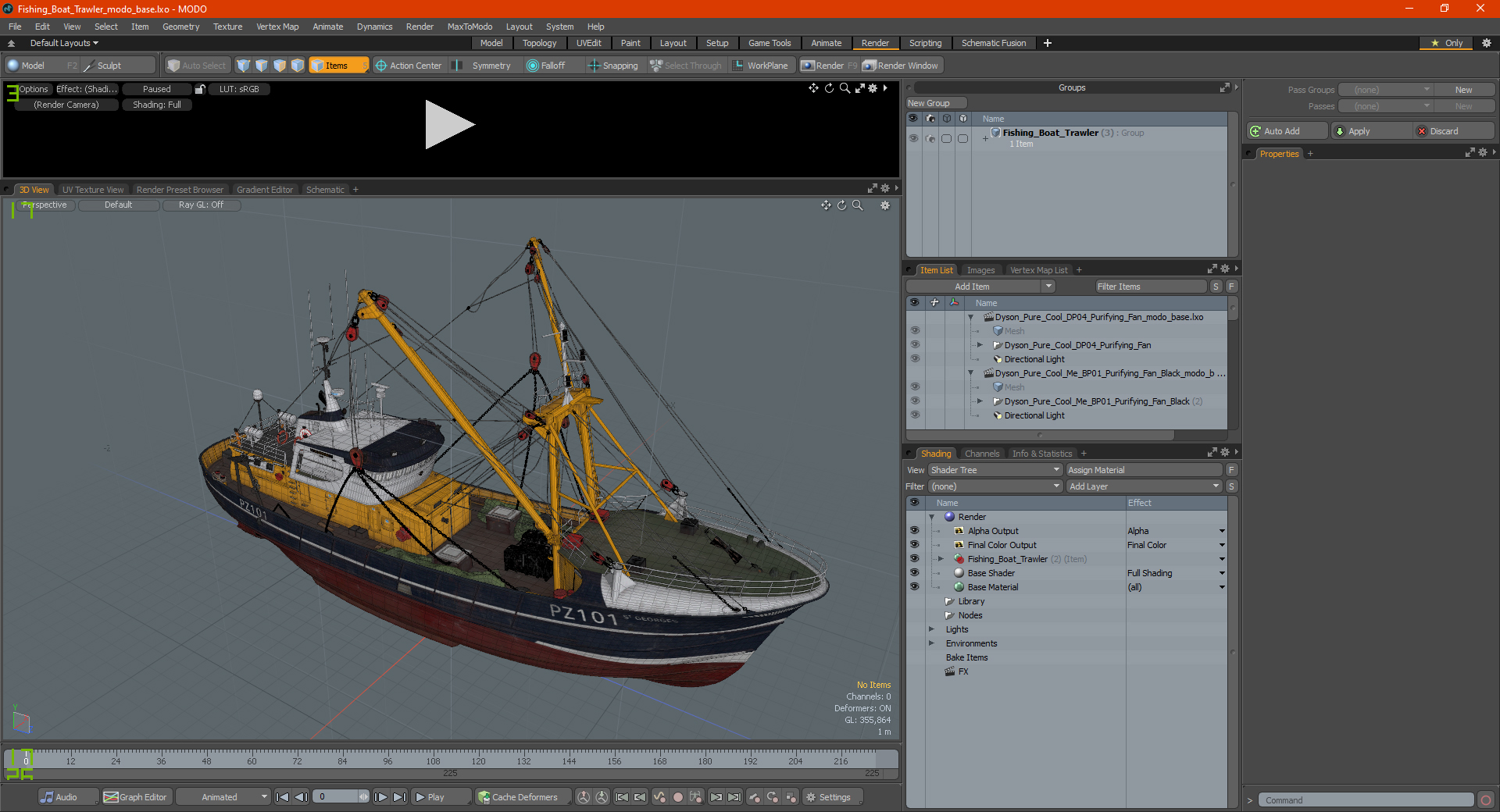Toggle visibility of Alpha Output
The width and height of the screenshot is (1500, 812).
[x=914, y=531]
